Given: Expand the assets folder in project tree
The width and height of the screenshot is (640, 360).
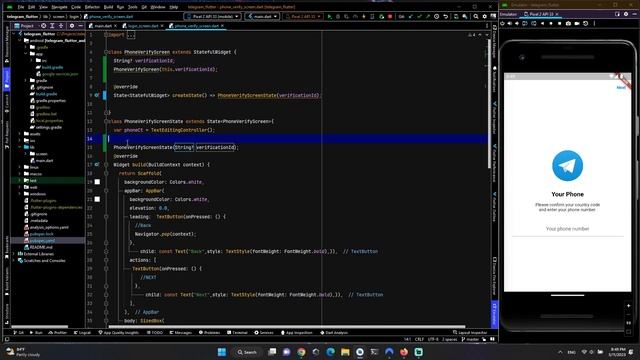Looking at the screenshot, I should pyautogui.click(x=20, y=134).
